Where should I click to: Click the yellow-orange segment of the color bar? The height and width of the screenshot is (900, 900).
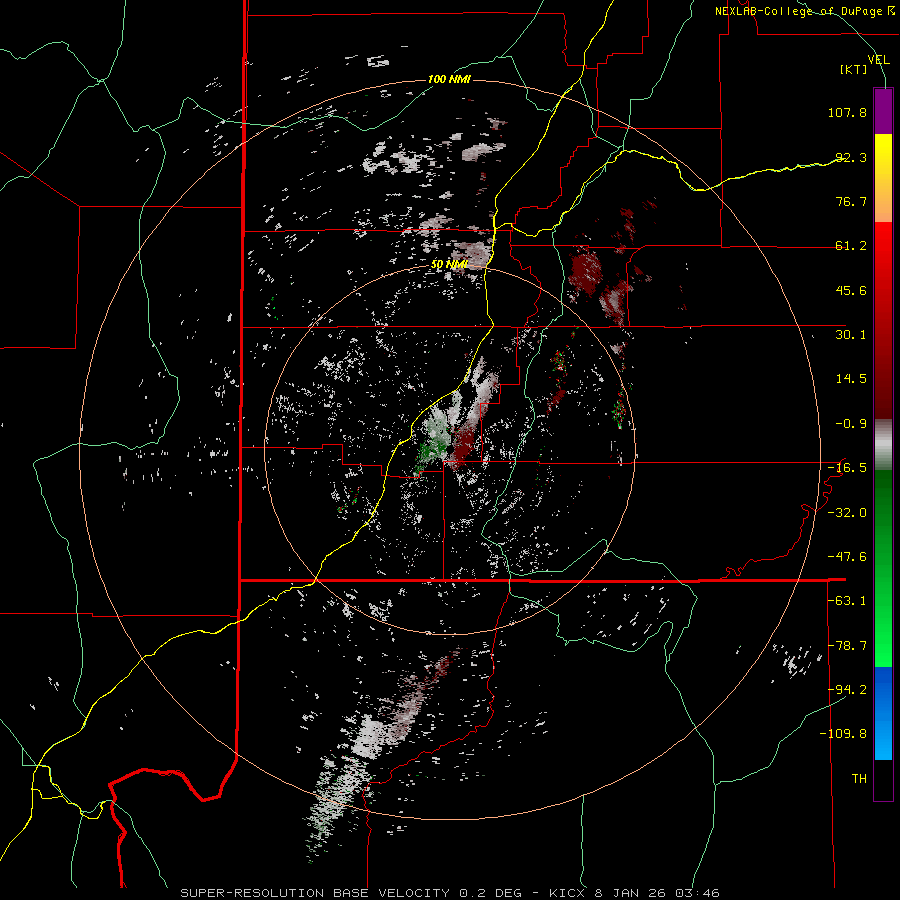coord(883,178)
